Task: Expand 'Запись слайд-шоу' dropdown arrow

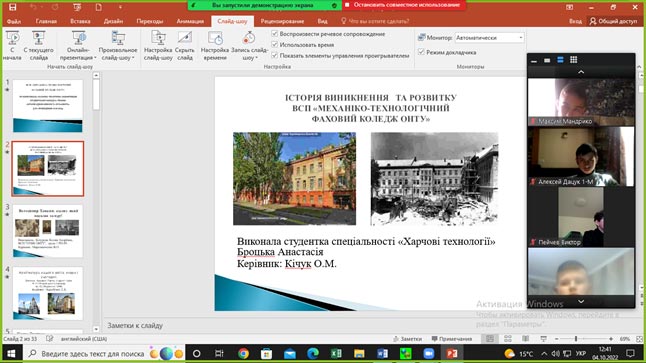Action: tap(257, 58)
